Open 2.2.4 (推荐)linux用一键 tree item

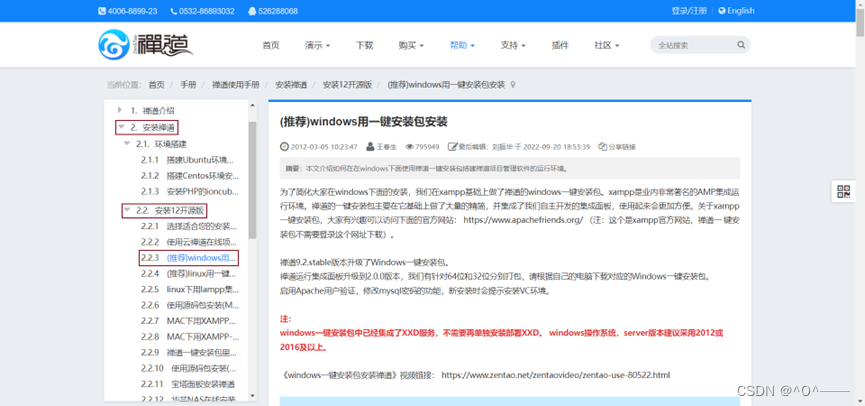pos(189,274)
